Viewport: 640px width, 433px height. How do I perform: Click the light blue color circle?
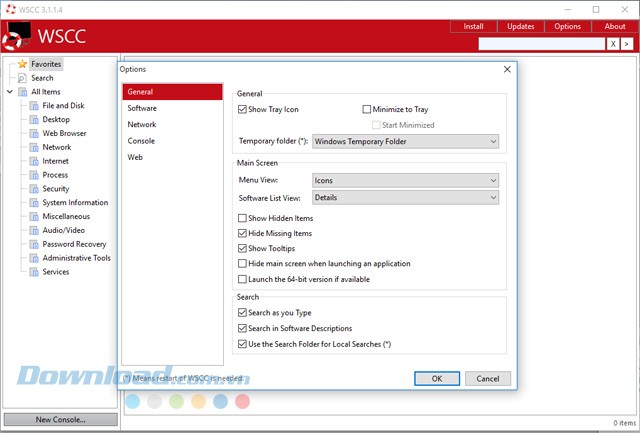coord(133,401)
